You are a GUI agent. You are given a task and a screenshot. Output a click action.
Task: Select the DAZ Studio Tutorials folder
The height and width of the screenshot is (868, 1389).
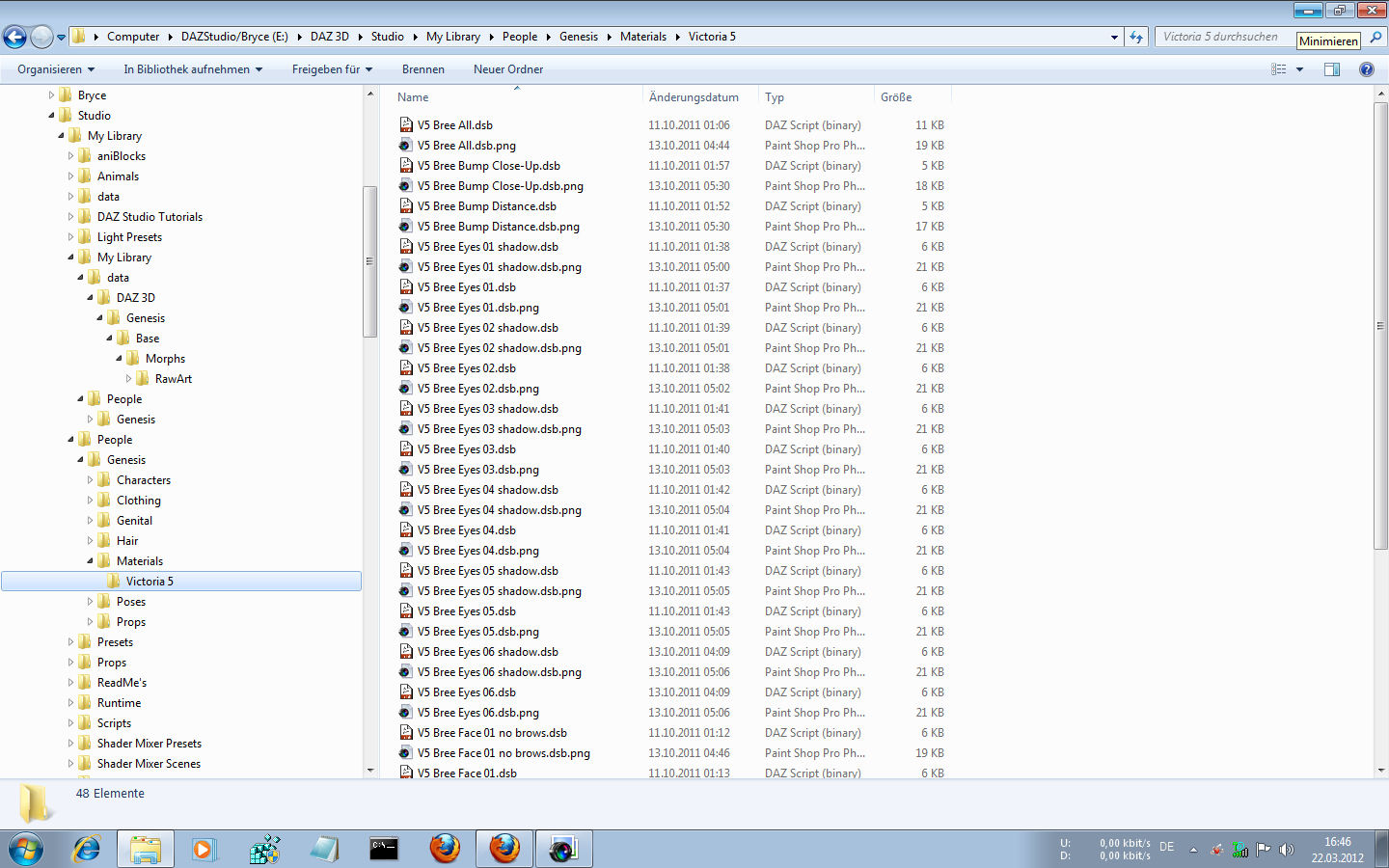point(150,217)
